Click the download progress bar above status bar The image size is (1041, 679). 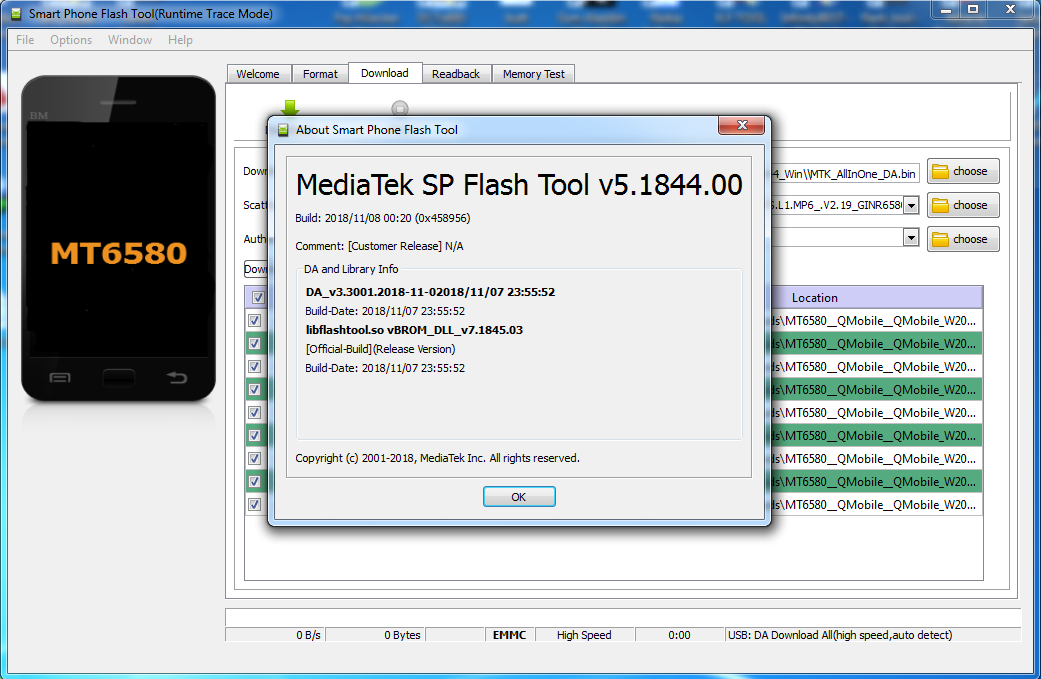(x=623, y=617)
